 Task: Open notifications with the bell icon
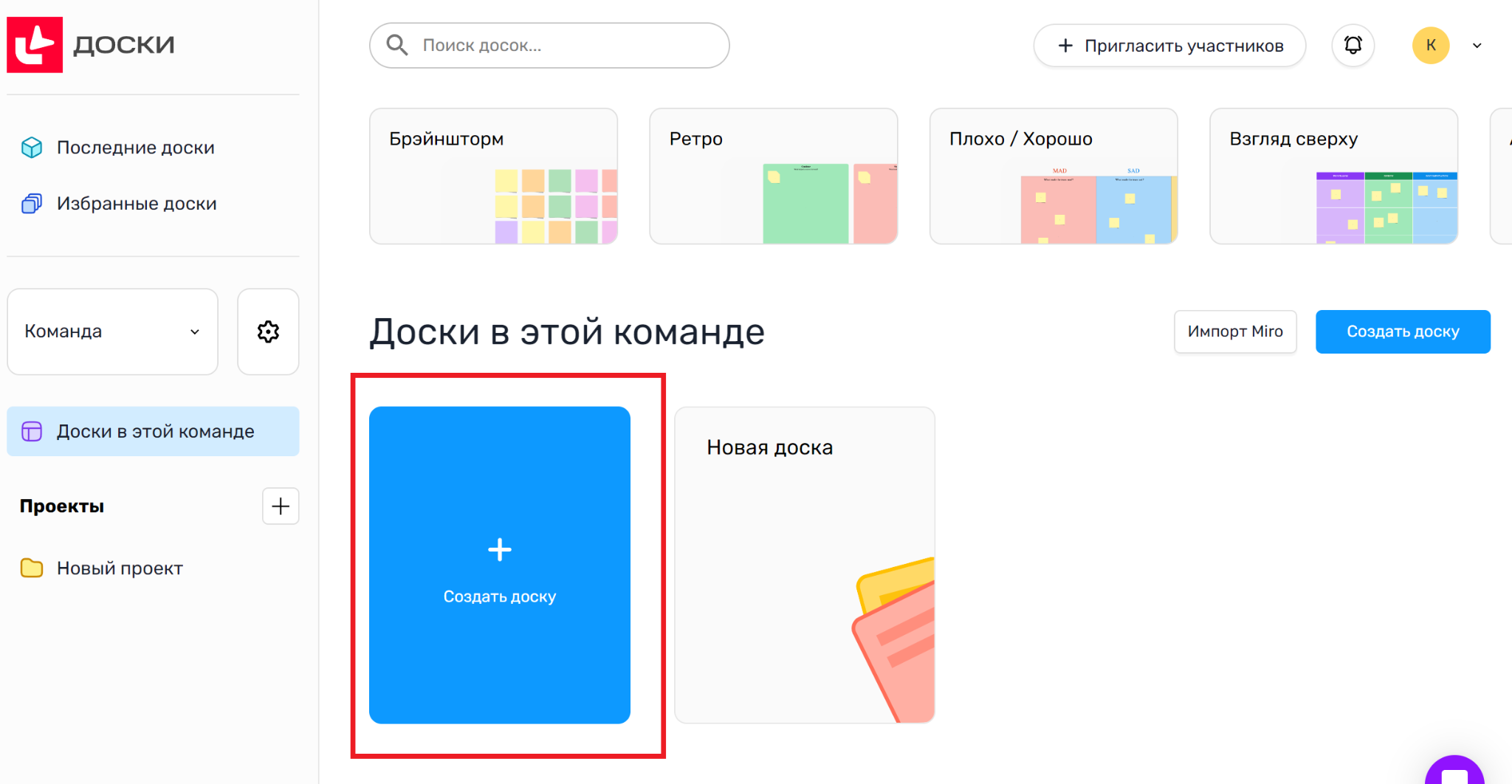[1353, 45]
